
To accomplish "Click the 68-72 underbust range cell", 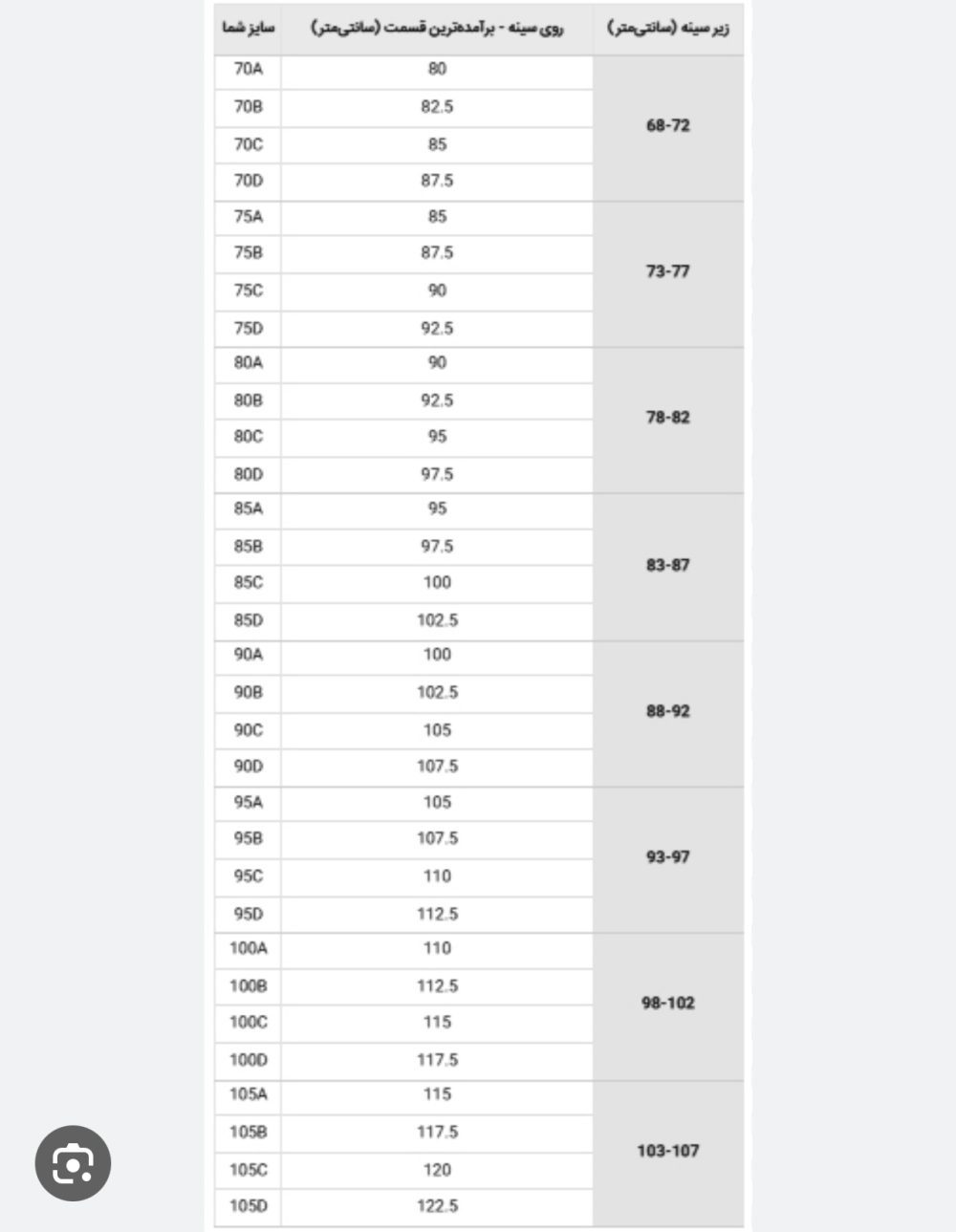I will [x=667, y=126].
